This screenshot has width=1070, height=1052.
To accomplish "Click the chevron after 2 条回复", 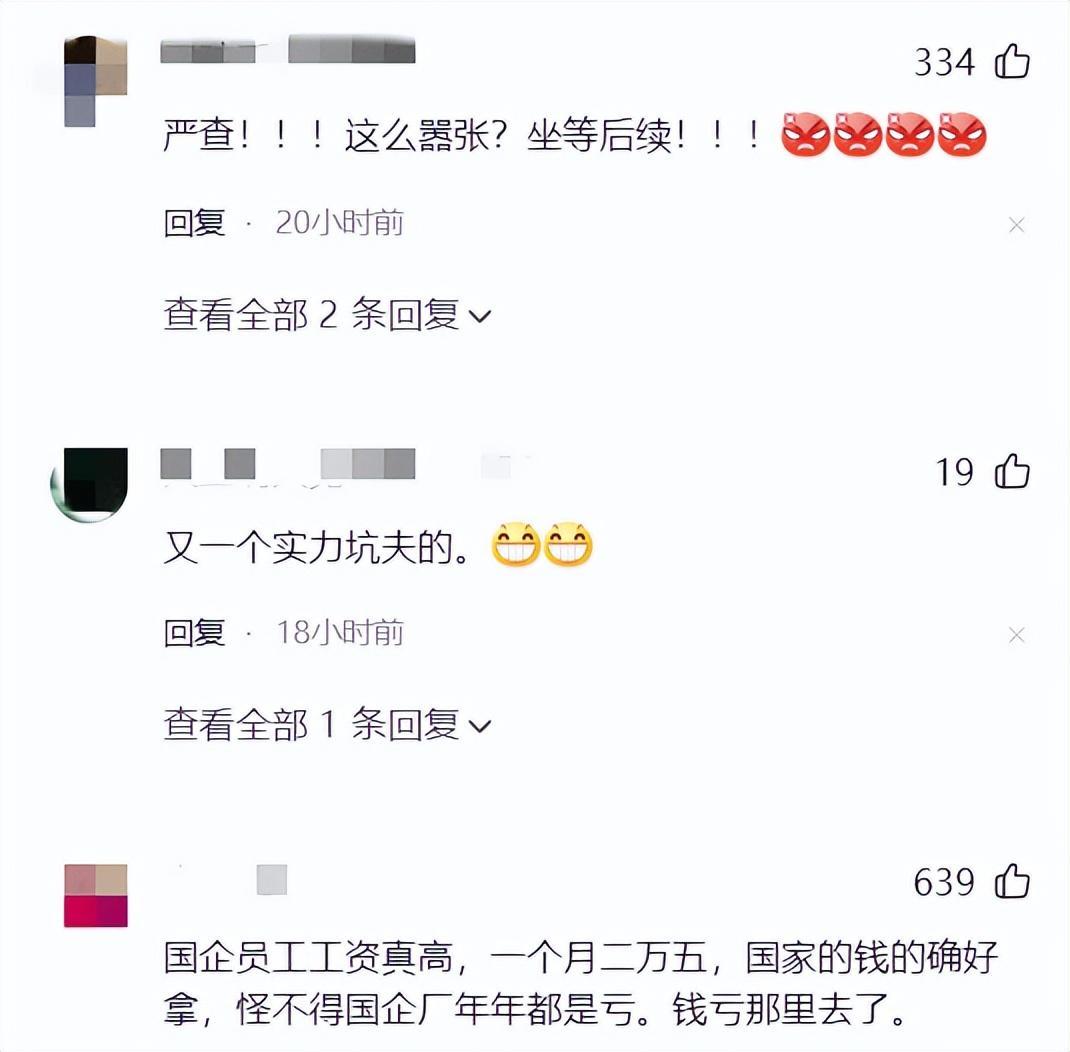I will (480, 317).
